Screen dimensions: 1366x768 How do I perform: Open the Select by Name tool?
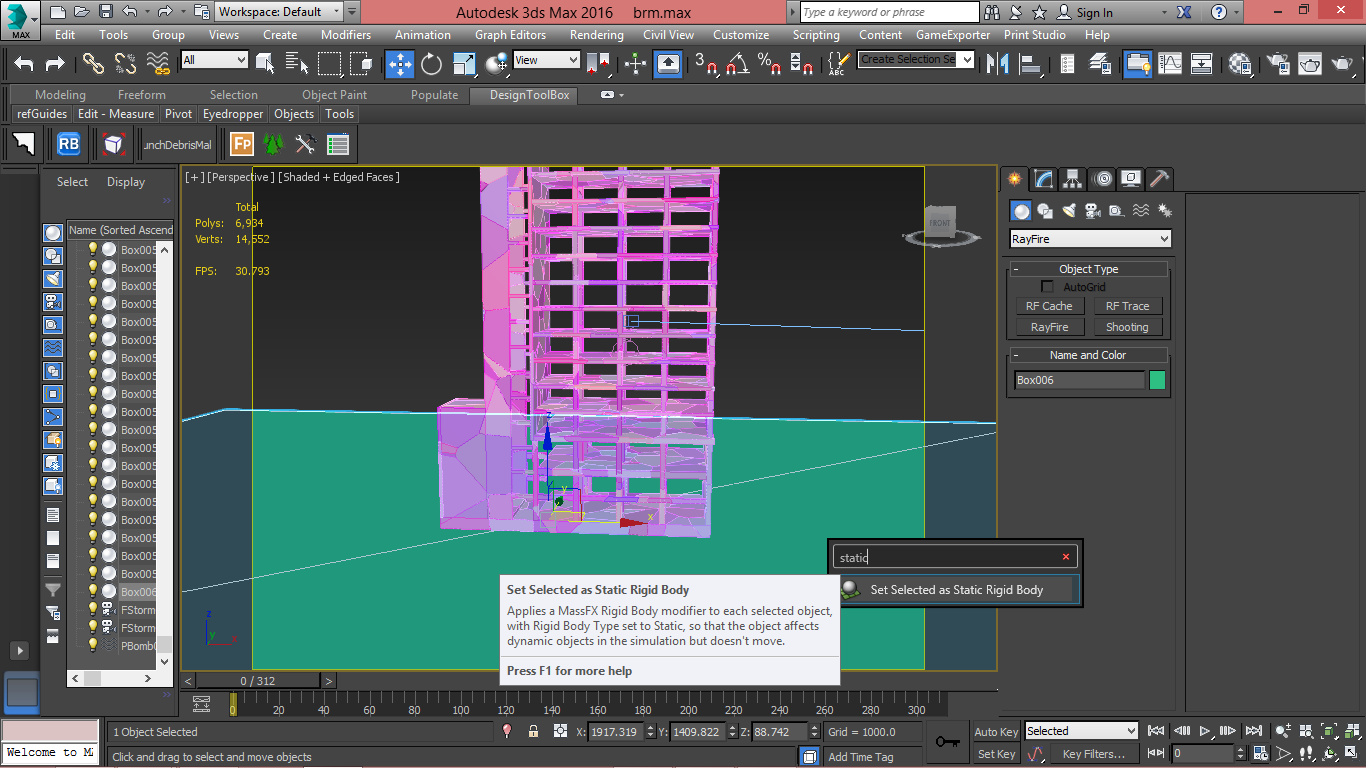click(x=297, y=64)
